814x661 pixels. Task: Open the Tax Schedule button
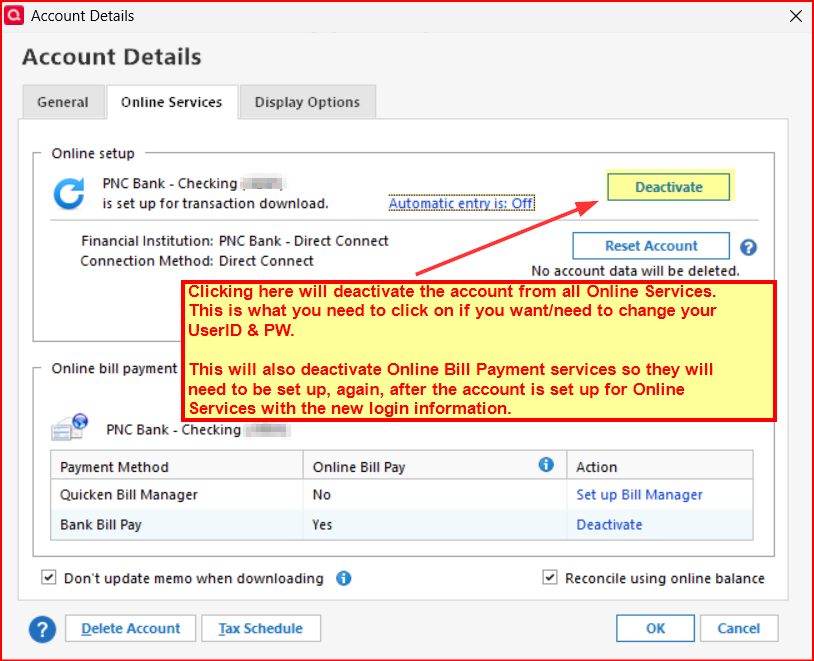(x=261, y=628)
